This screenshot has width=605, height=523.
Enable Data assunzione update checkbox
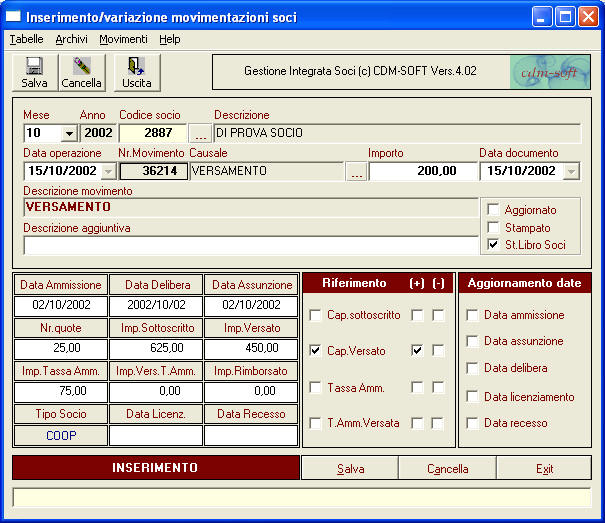(x=472, y=341)
